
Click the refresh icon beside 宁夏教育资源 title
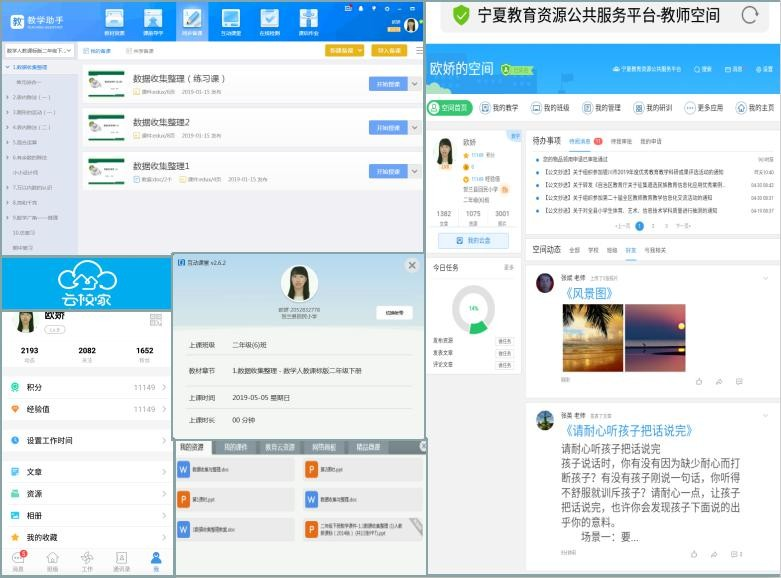(x=750, y=15)
